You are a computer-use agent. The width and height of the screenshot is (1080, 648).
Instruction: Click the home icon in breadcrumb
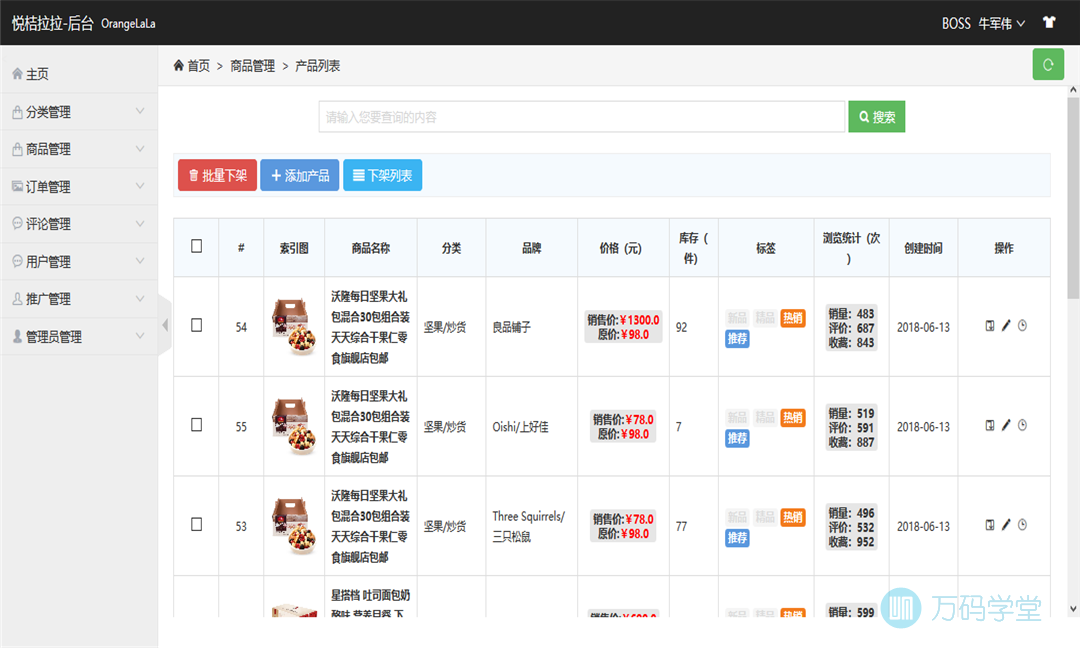tap(178, 65)
